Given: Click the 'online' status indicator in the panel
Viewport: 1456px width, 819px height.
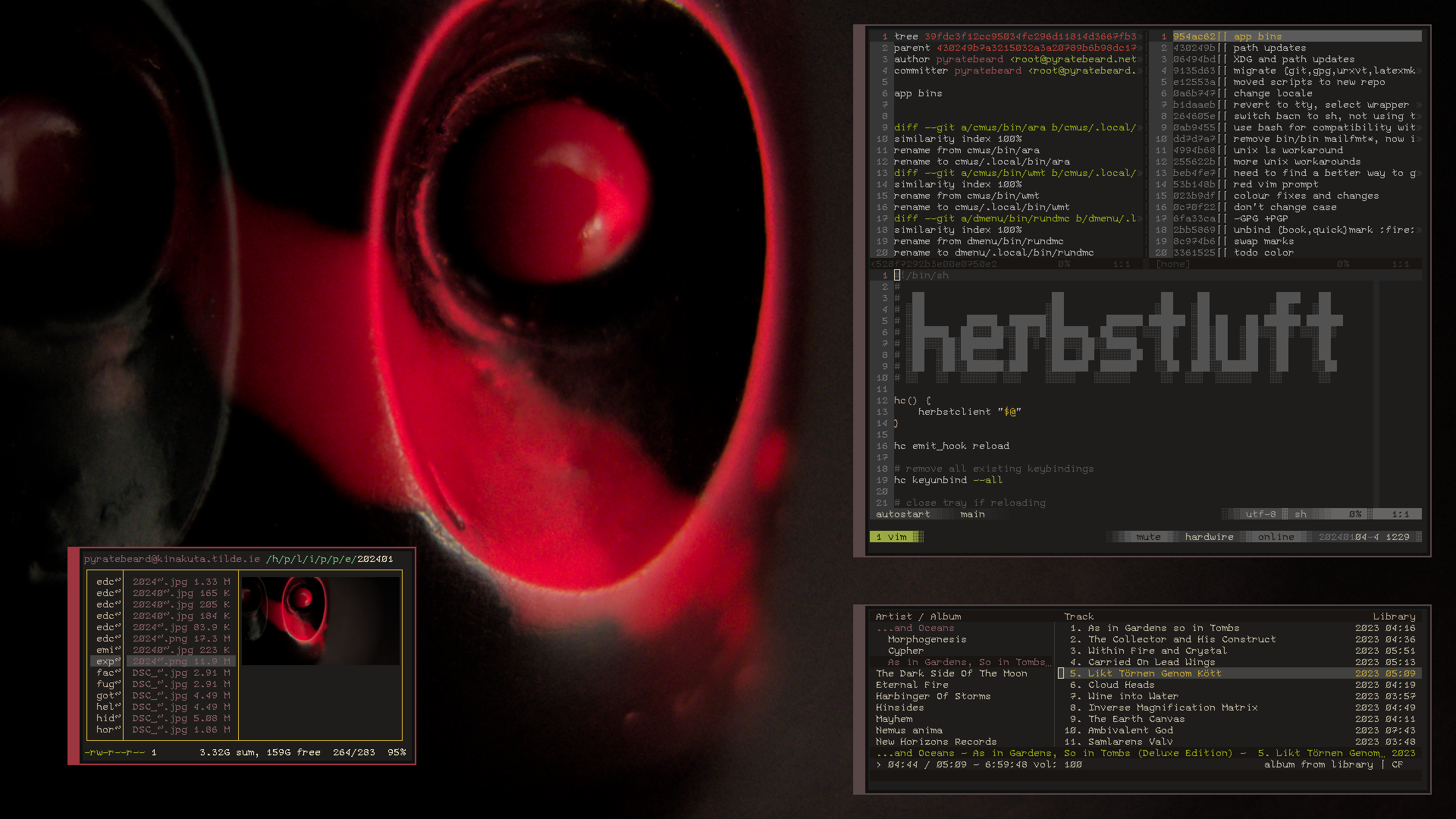Looking at the screenshot, I should [x=1276, y=537].
